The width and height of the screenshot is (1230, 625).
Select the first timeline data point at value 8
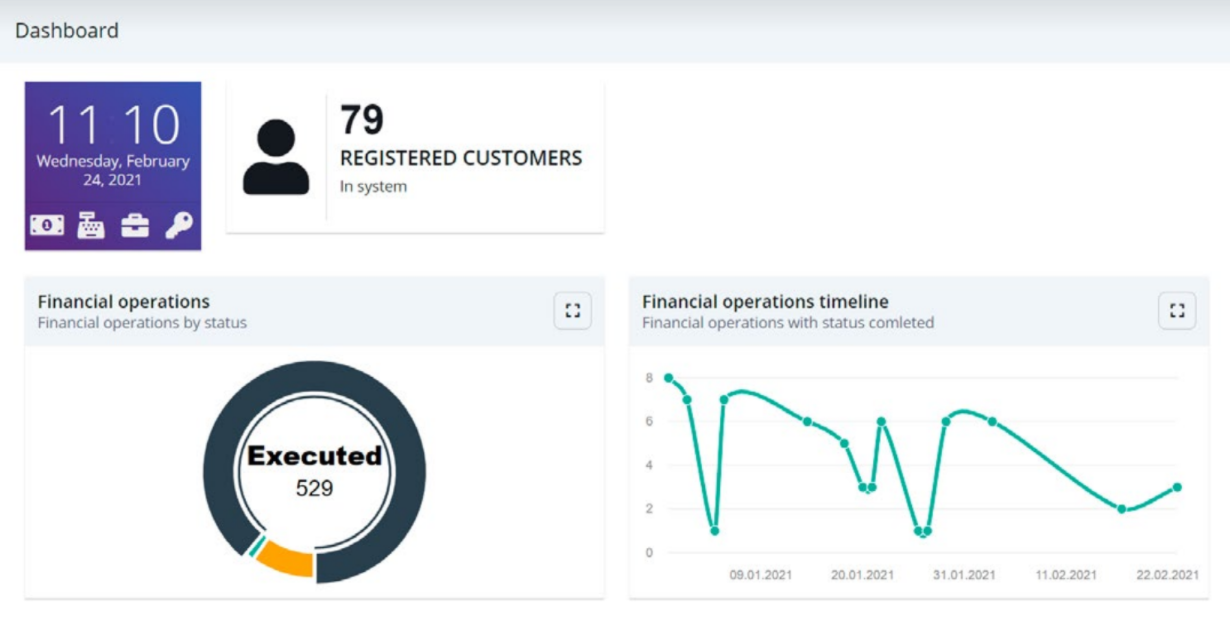(x=668, y=378)
